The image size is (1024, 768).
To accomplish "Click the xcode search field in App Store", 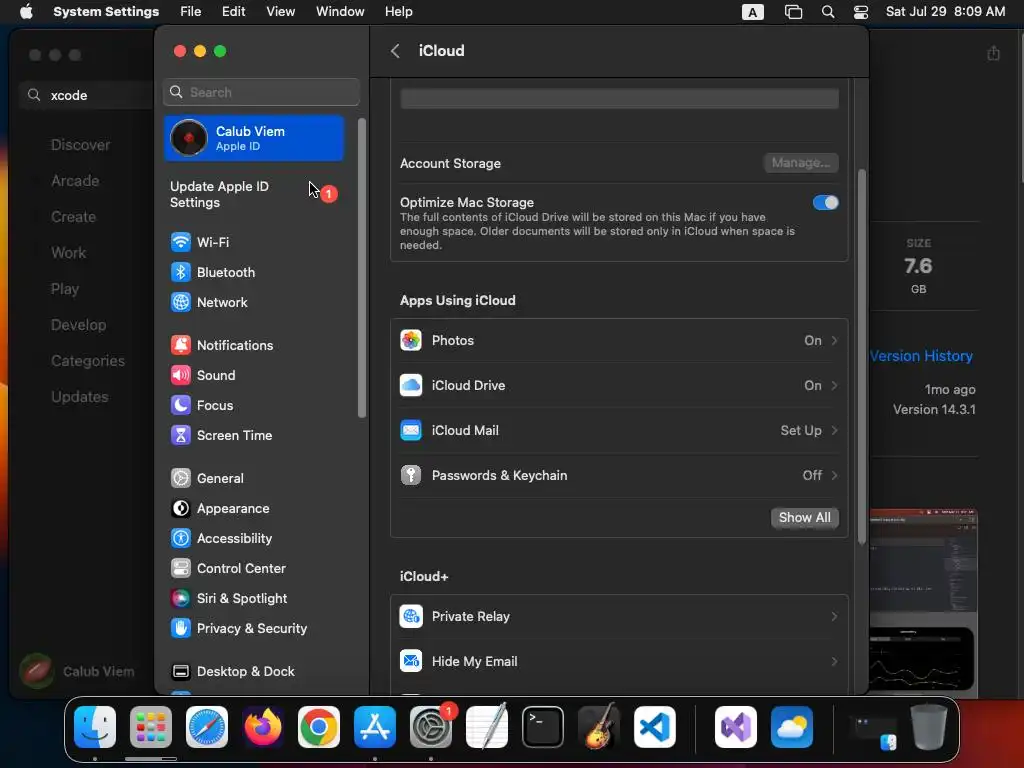I will point(88,95).
